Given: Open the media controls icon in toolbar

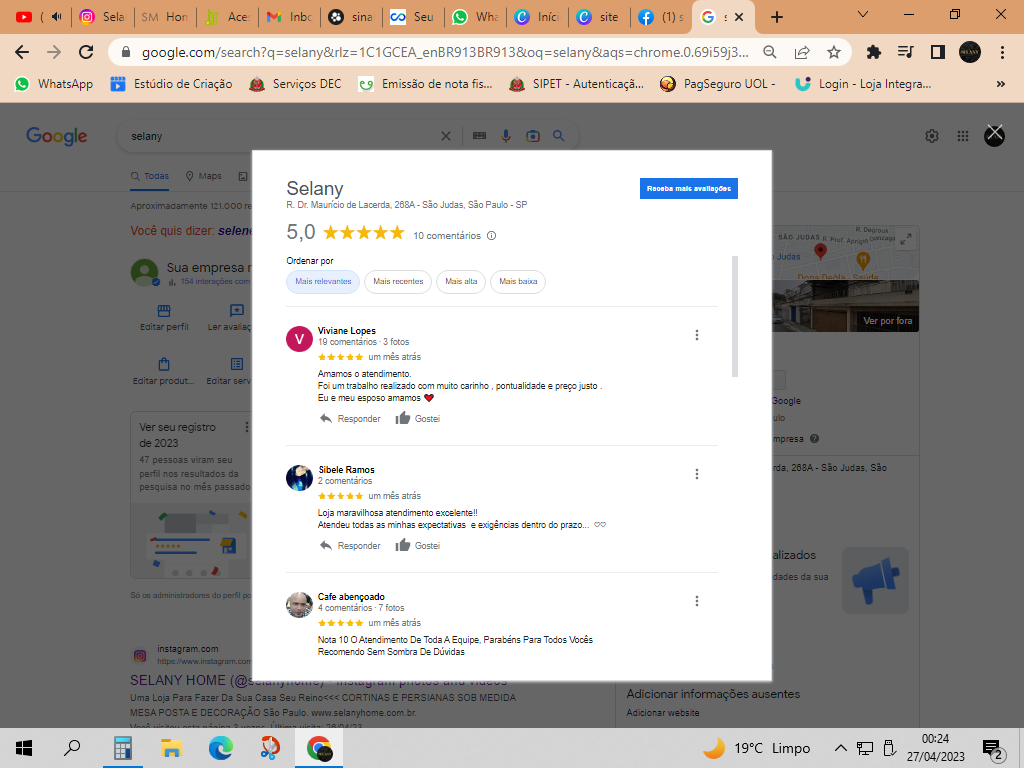Looking at the screenshot, I should [x=906, y=52].
